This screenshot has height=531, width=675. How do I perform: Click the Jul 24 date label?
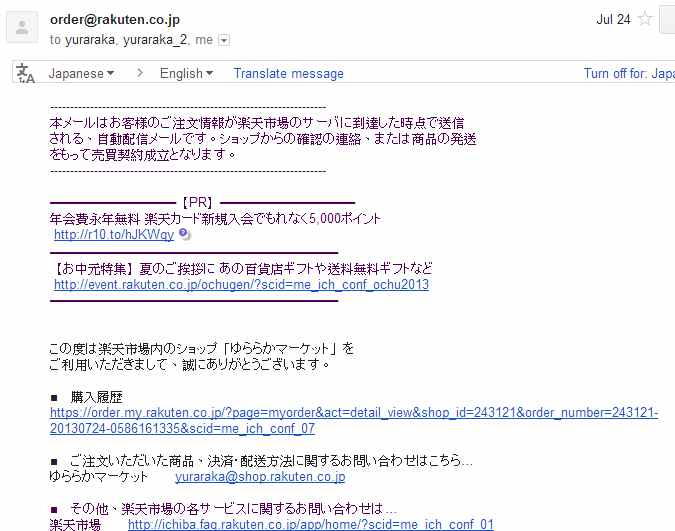(x=613, y=19)
